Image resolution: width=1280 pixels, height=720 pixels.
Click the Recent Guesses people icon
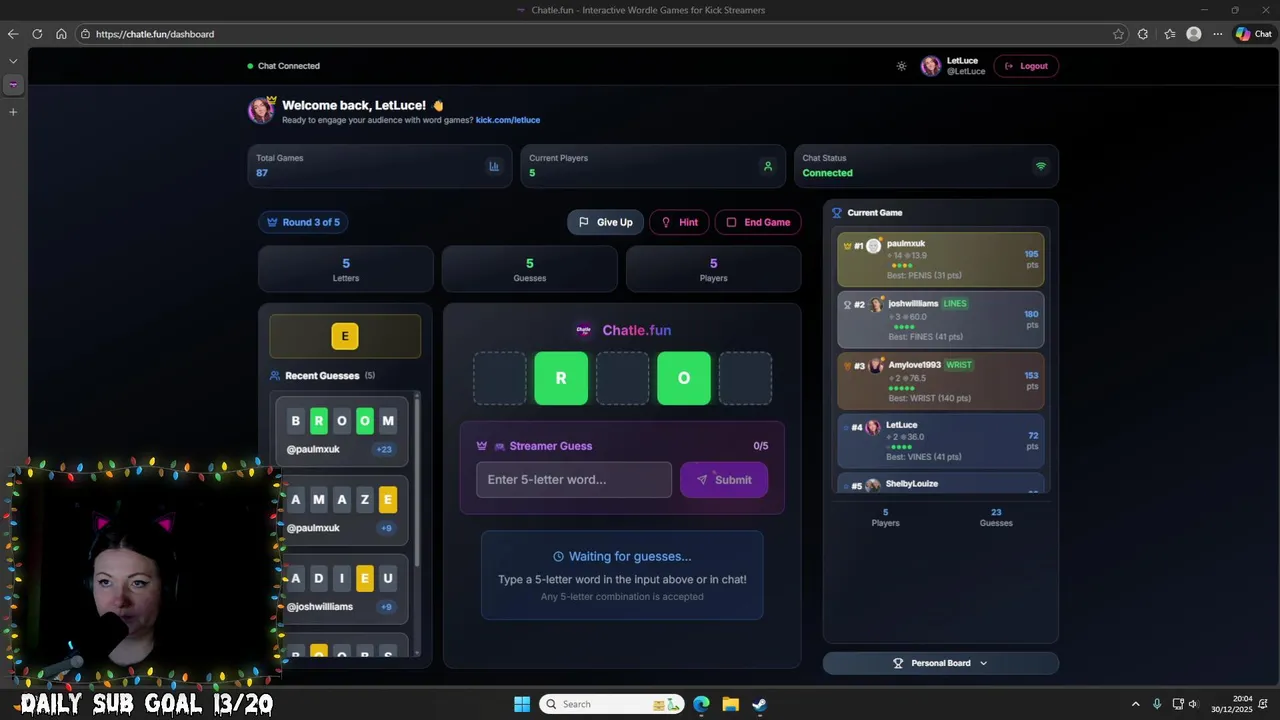[x=275, y=376]
